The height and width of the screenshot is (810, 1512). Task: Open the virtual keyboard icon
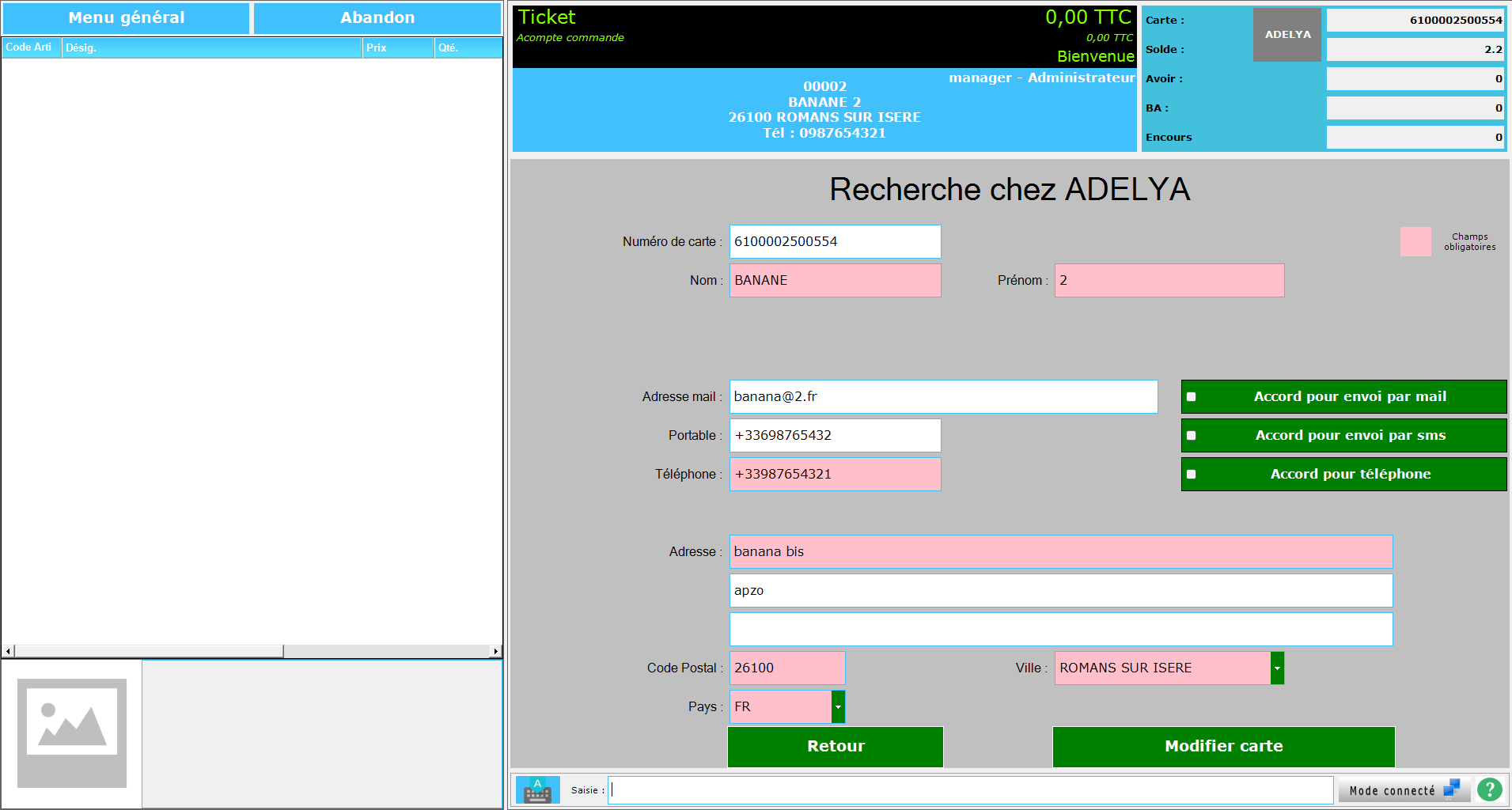[537, 789]
